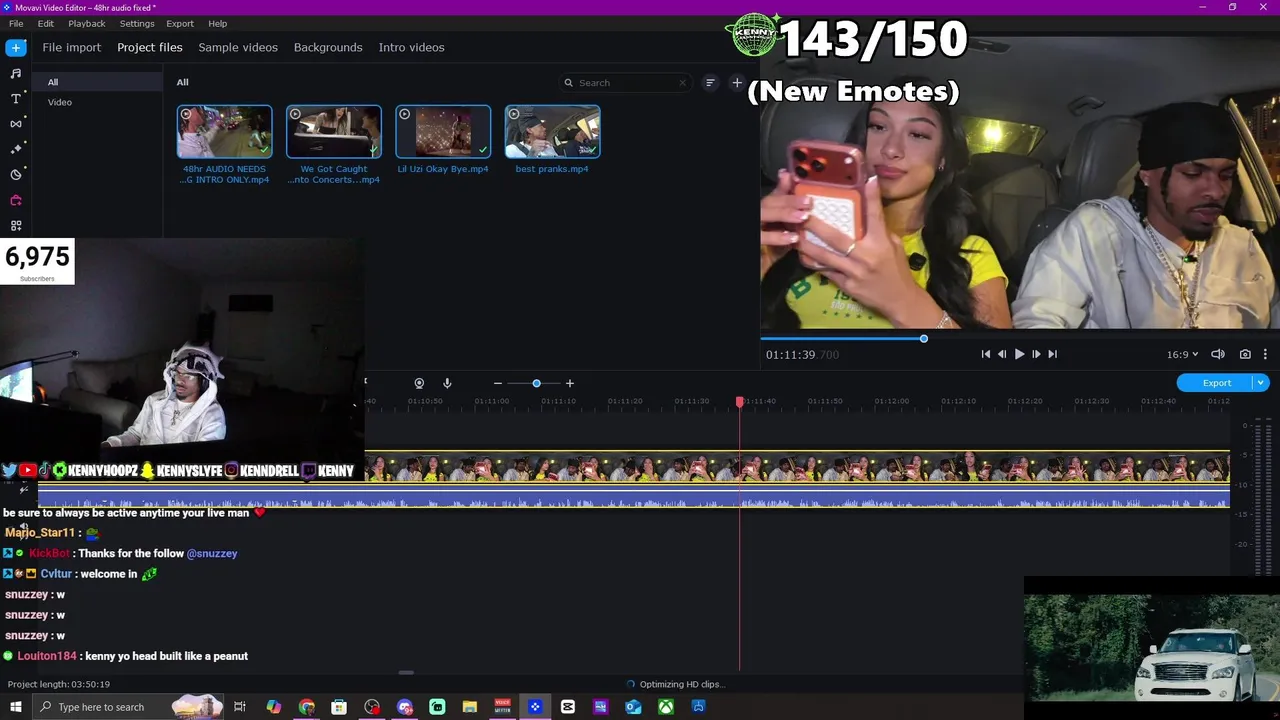Select the We Got Caught Concerts clip thumbnail
This screenshot has width=1280, height=720.
(334, 132)
